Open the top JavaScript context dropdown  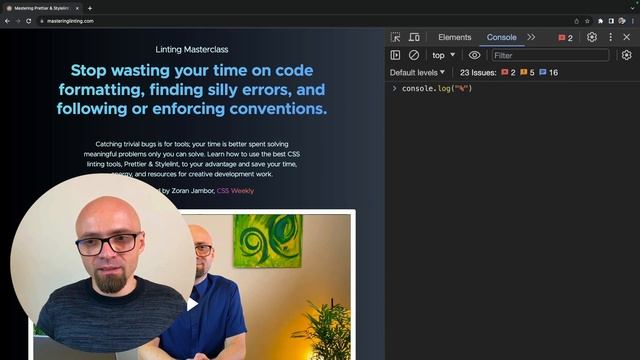point(443,55)
